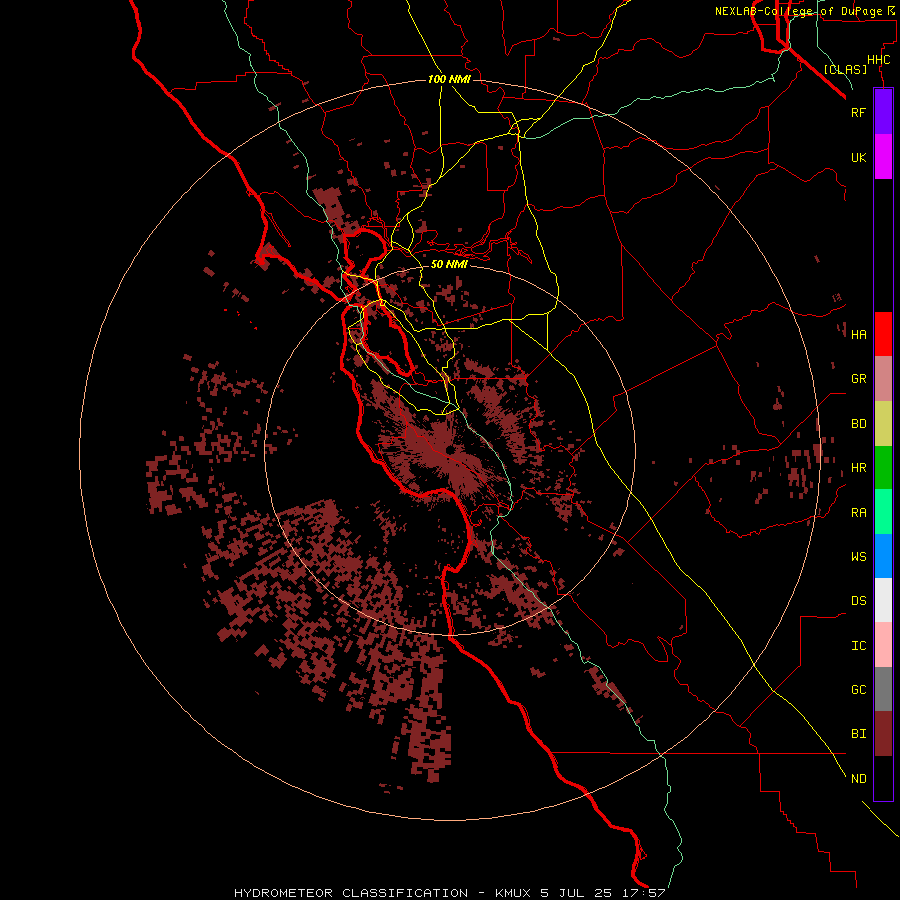Click the RA legend label

pos(859,513)
